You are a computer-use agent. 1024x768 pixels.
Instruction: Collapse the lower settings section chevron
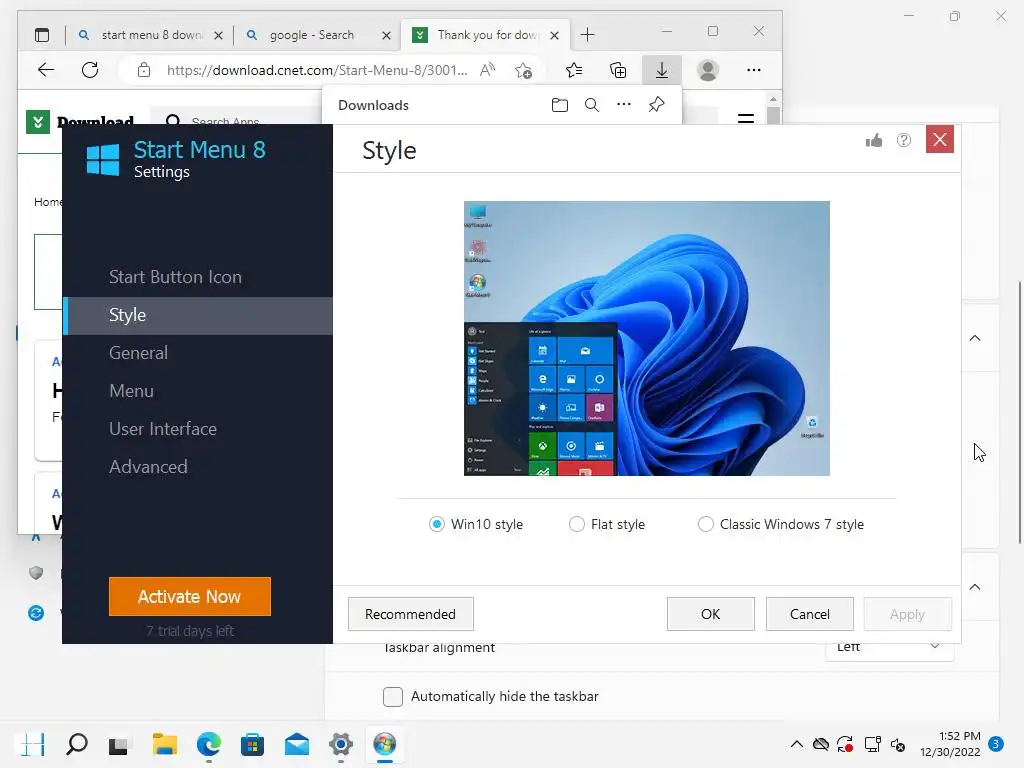pos(975,586)
